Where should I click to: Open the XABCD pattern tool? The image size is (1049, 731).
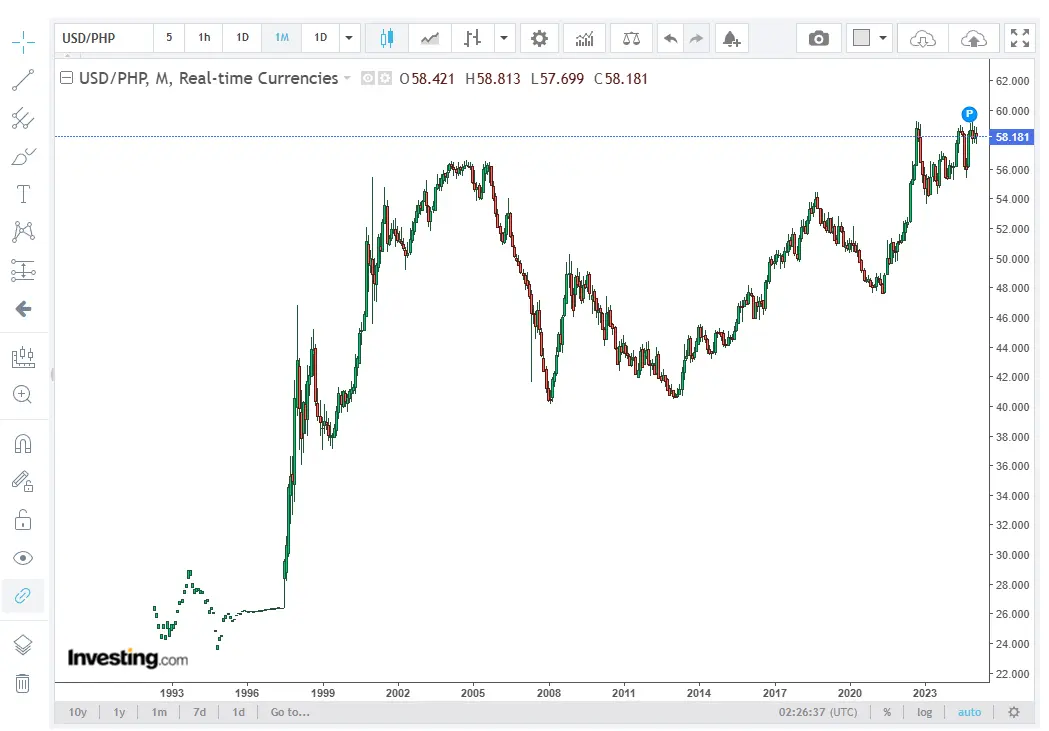pos(23,232)
